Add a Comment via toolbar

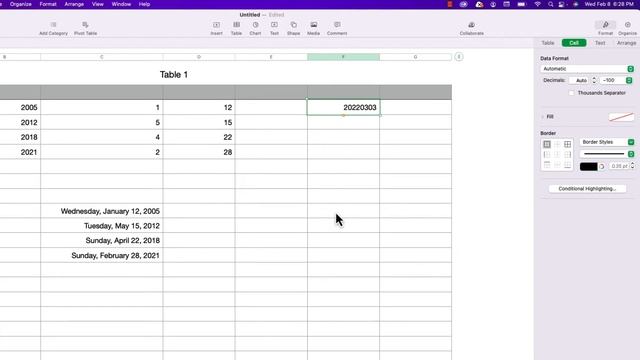click(x=337, y=25)
